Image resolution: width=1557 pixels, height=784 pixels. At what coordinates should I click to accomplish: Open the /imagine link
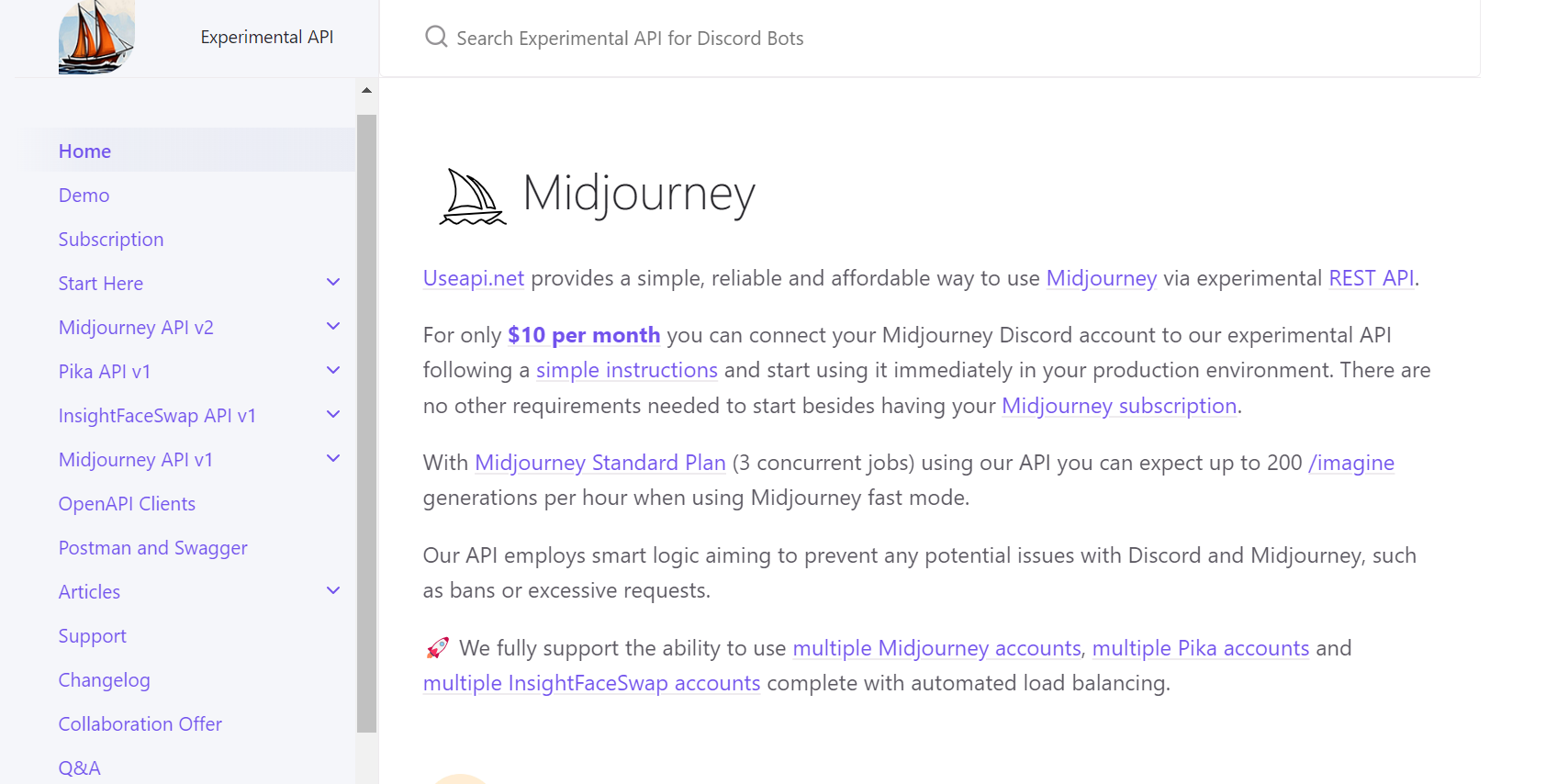[1351, 463]
